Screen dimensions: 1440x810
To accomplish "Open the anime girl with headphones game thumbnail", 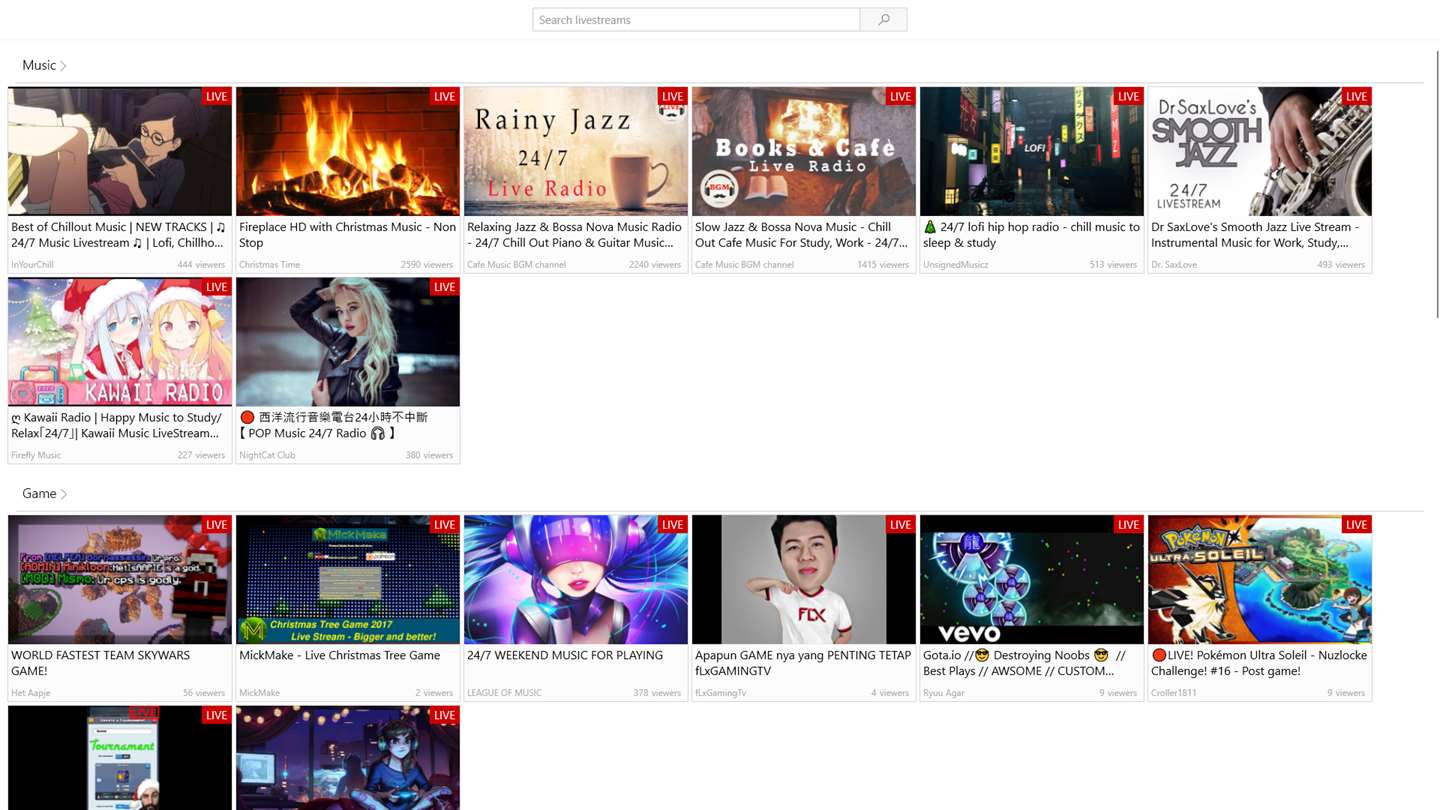I will [x=348, y=758].
